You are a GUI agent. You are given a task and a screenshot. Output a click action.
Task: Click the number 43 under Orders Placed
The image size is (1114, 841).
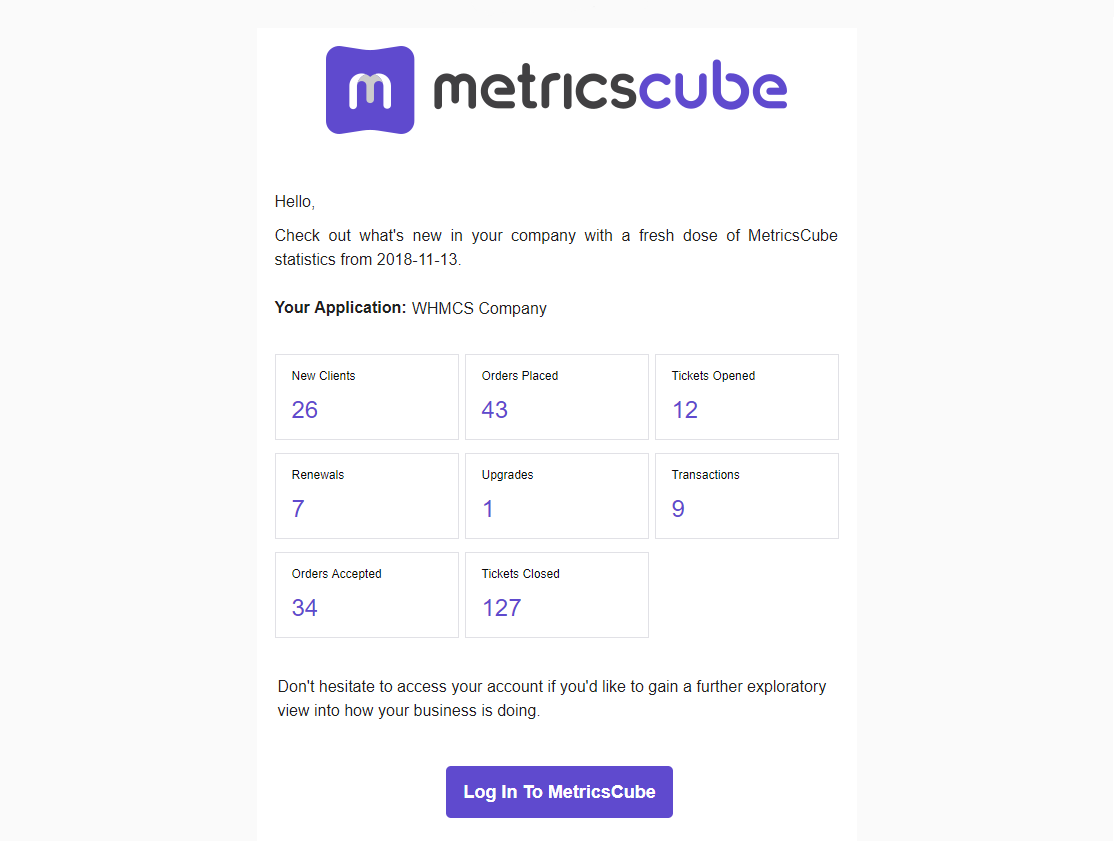coord(494,410)
